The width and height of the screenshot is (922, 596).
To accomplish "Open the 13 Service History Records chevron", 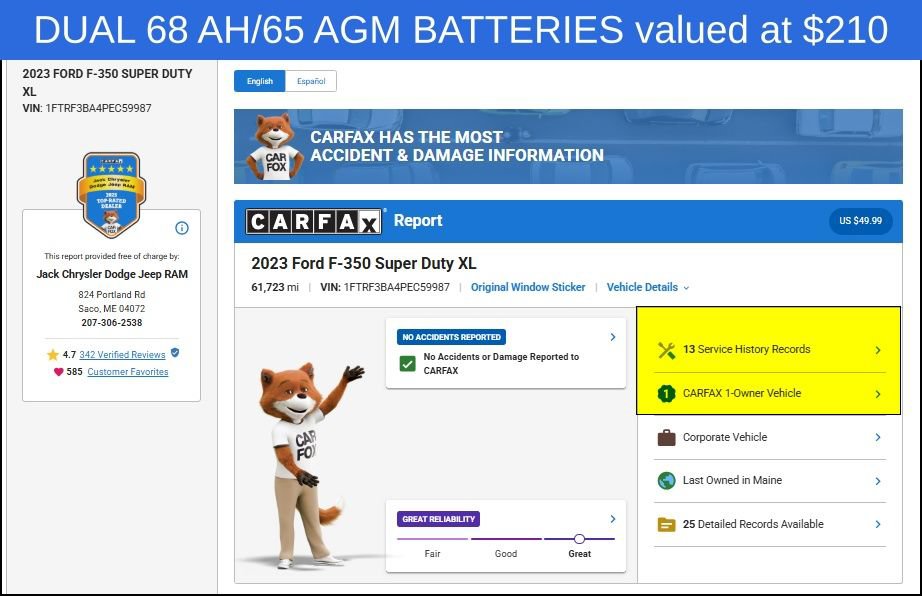I will pyautogui.click(x=877, y=350).
